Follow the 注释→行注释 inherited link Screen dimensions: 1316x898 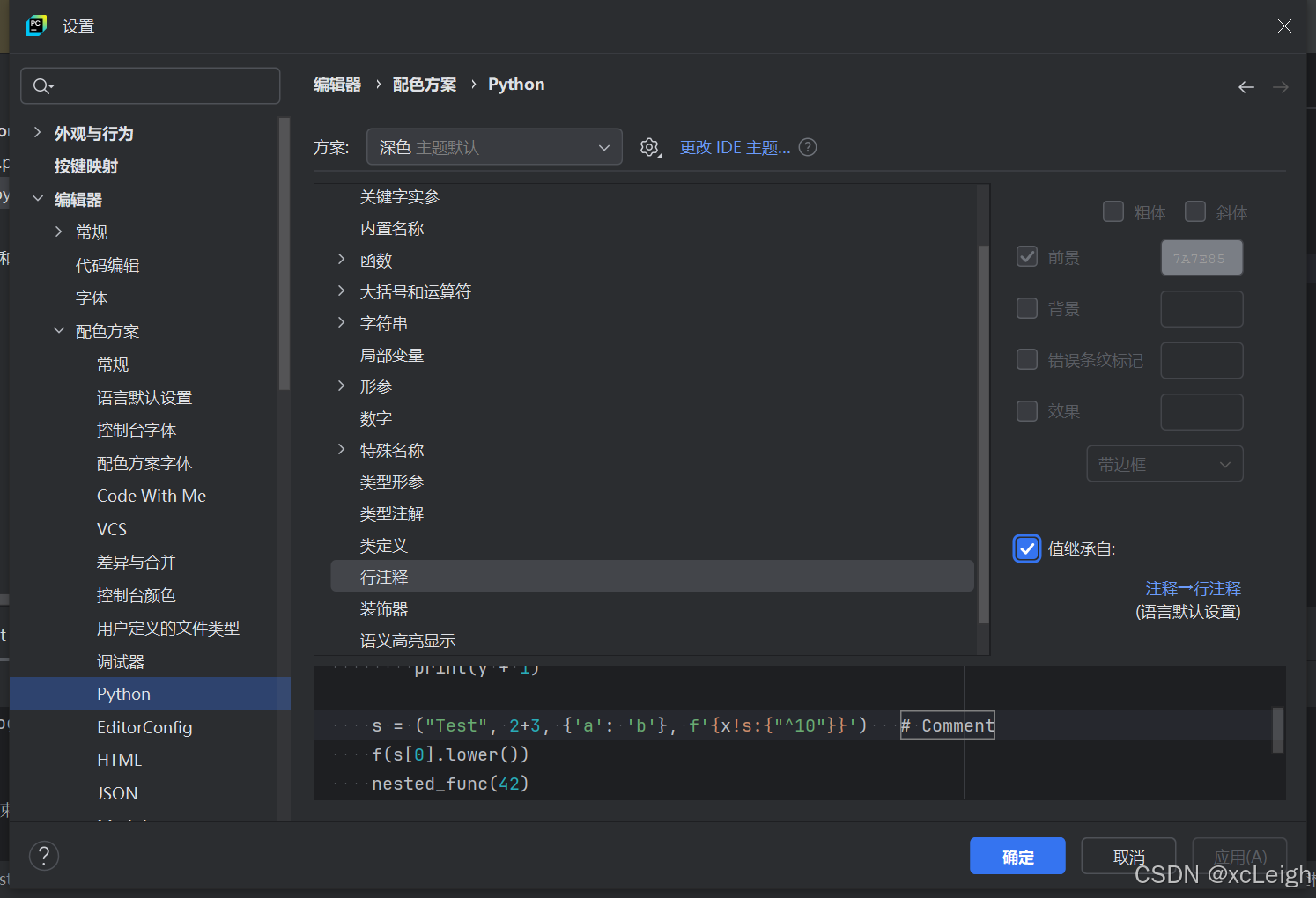pos(1193,588)
